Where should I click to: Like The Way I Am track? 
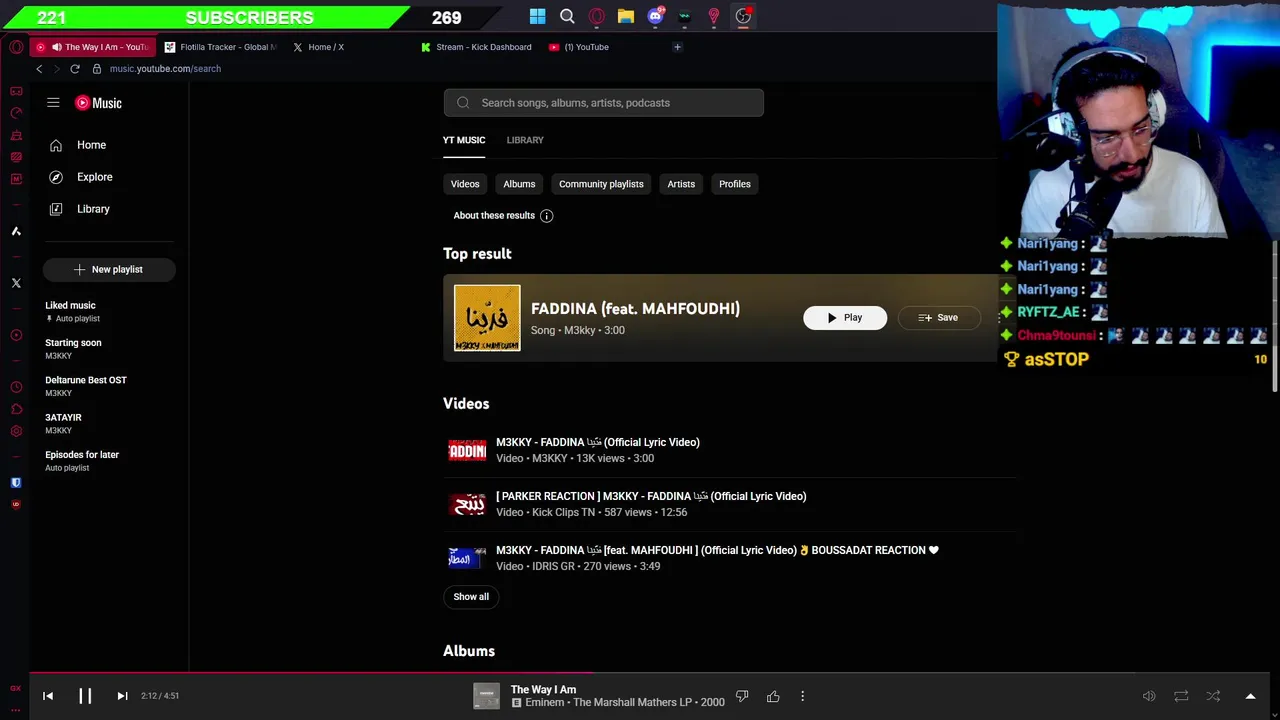tap(773, 696)
